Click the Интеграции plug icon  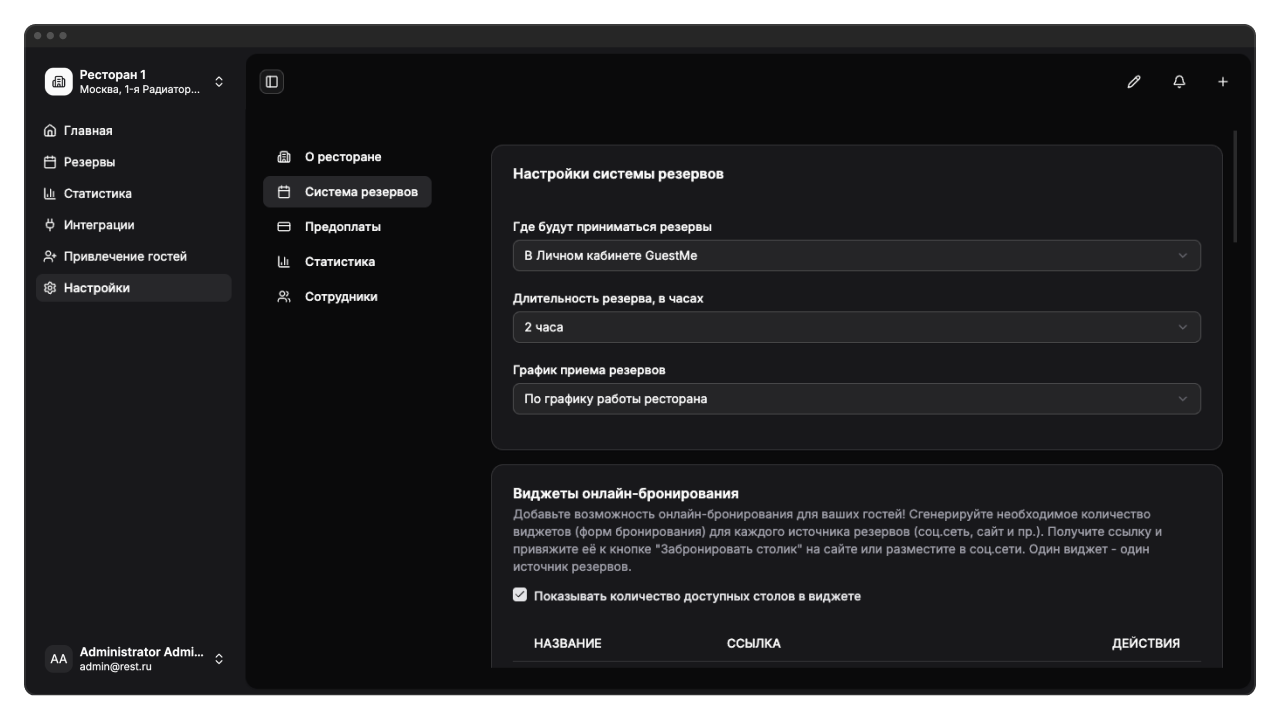[50, 225]
